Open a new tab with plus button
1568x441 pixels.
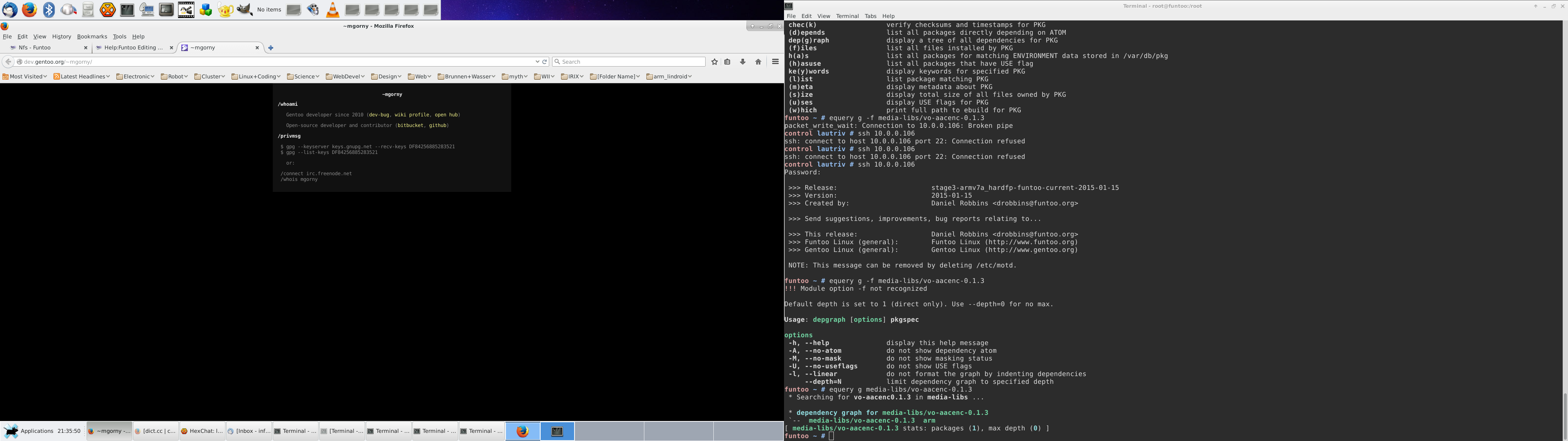tap(271, 47)
